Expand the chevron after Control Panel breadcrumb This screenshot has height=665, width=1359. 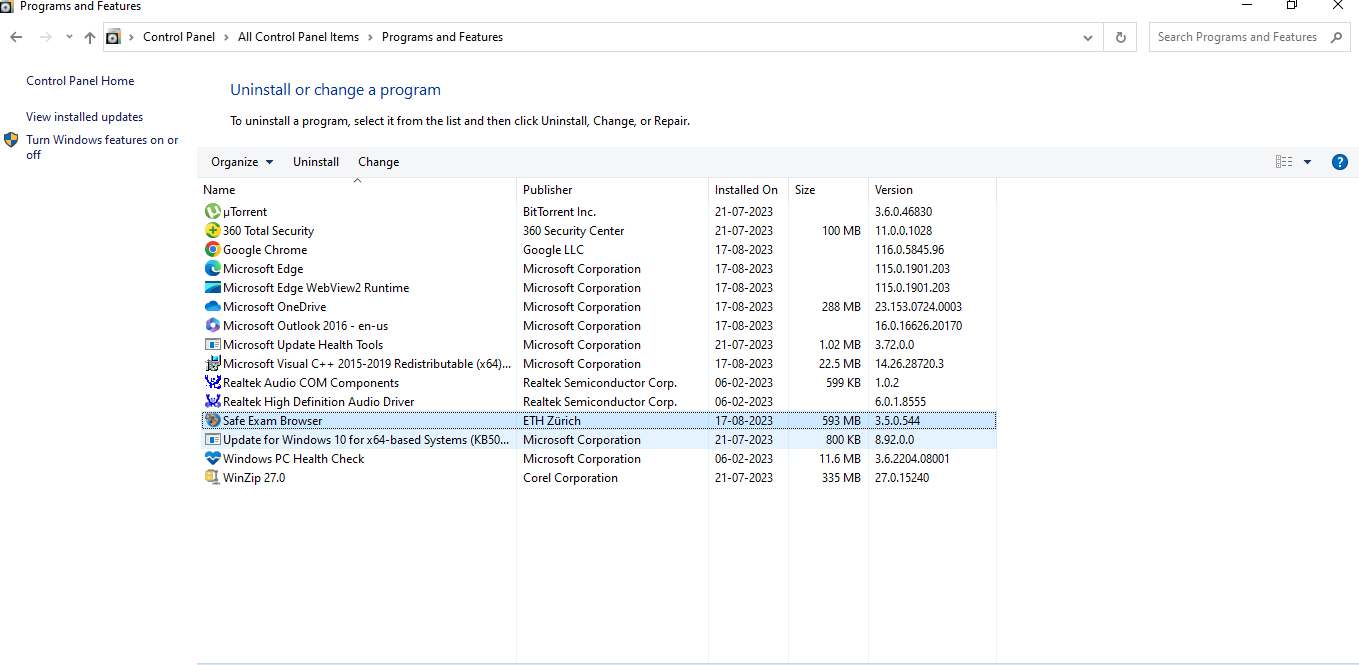click(x=226, y=37)
